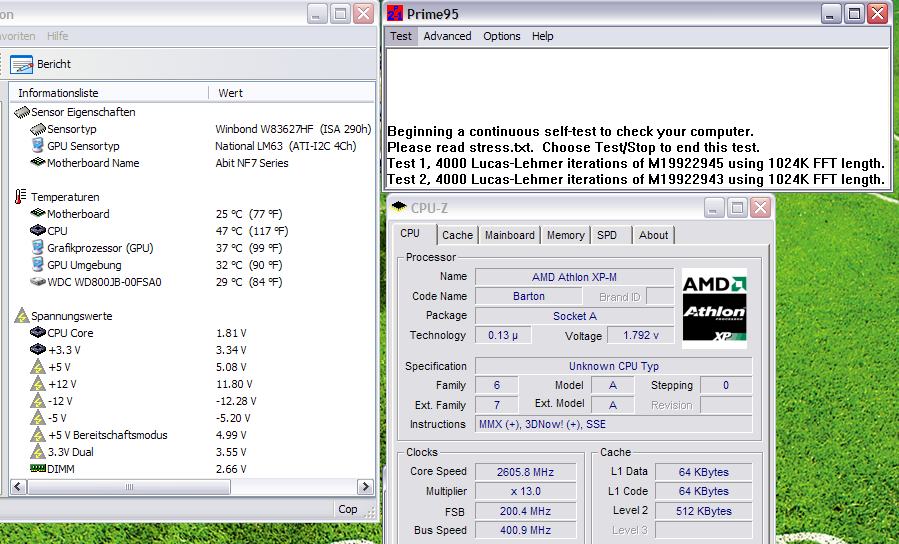
Task: Click the Bericht toolbar button label
Action: (x=54, y=64)
